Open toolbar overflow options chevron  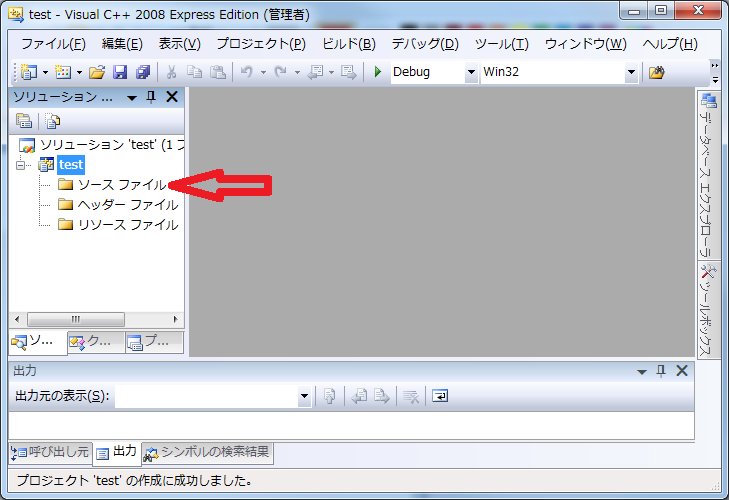coord(715,73)
